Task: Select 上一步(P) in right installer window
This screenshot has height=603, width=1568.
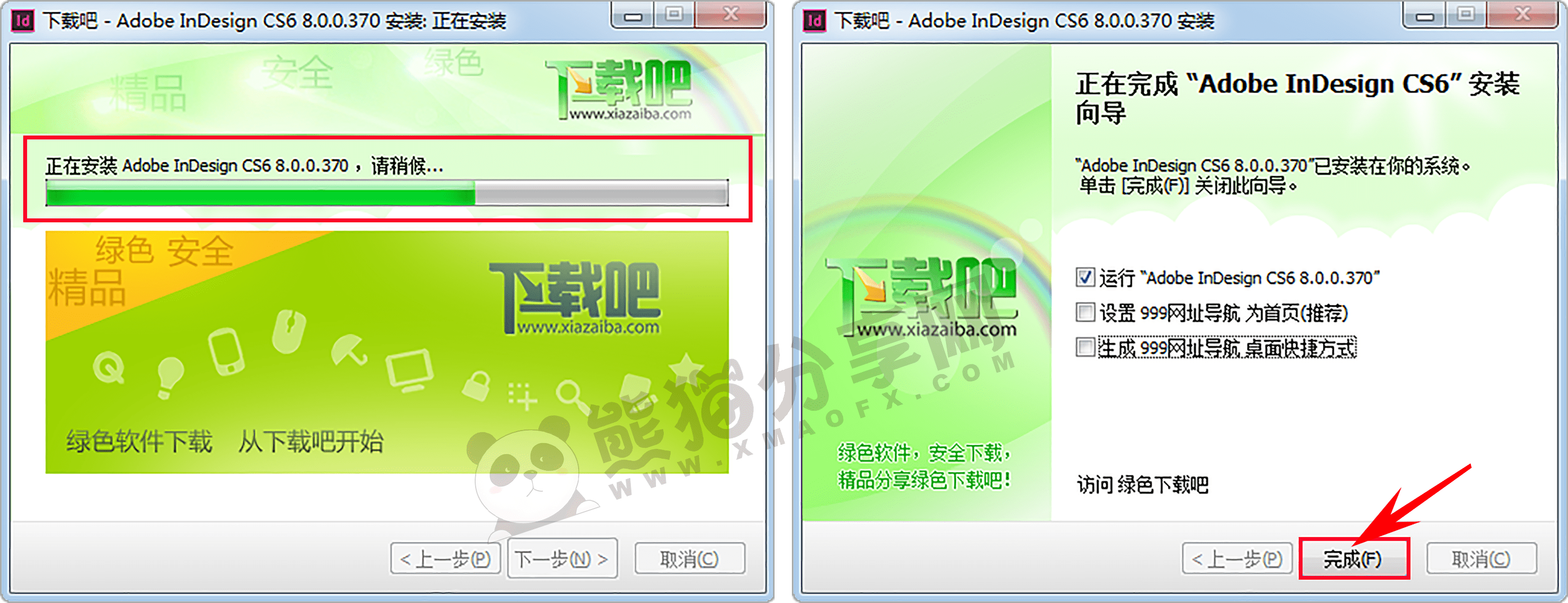Action: pyautogui.click(x=1237, y=558)
